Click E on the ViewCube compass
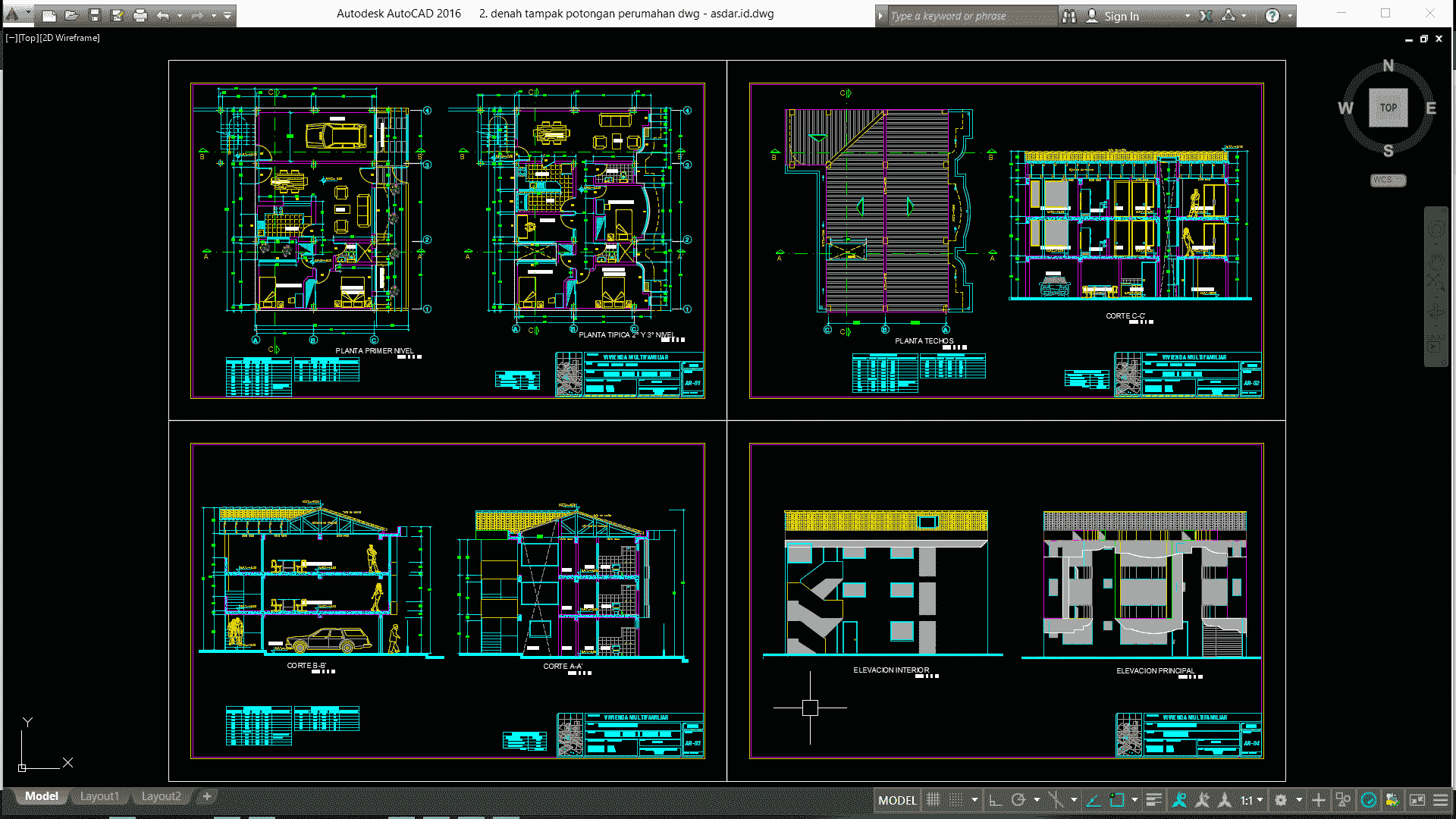Image resolution: width=1456 pixels, height=819 pixels. point(1431,108)
